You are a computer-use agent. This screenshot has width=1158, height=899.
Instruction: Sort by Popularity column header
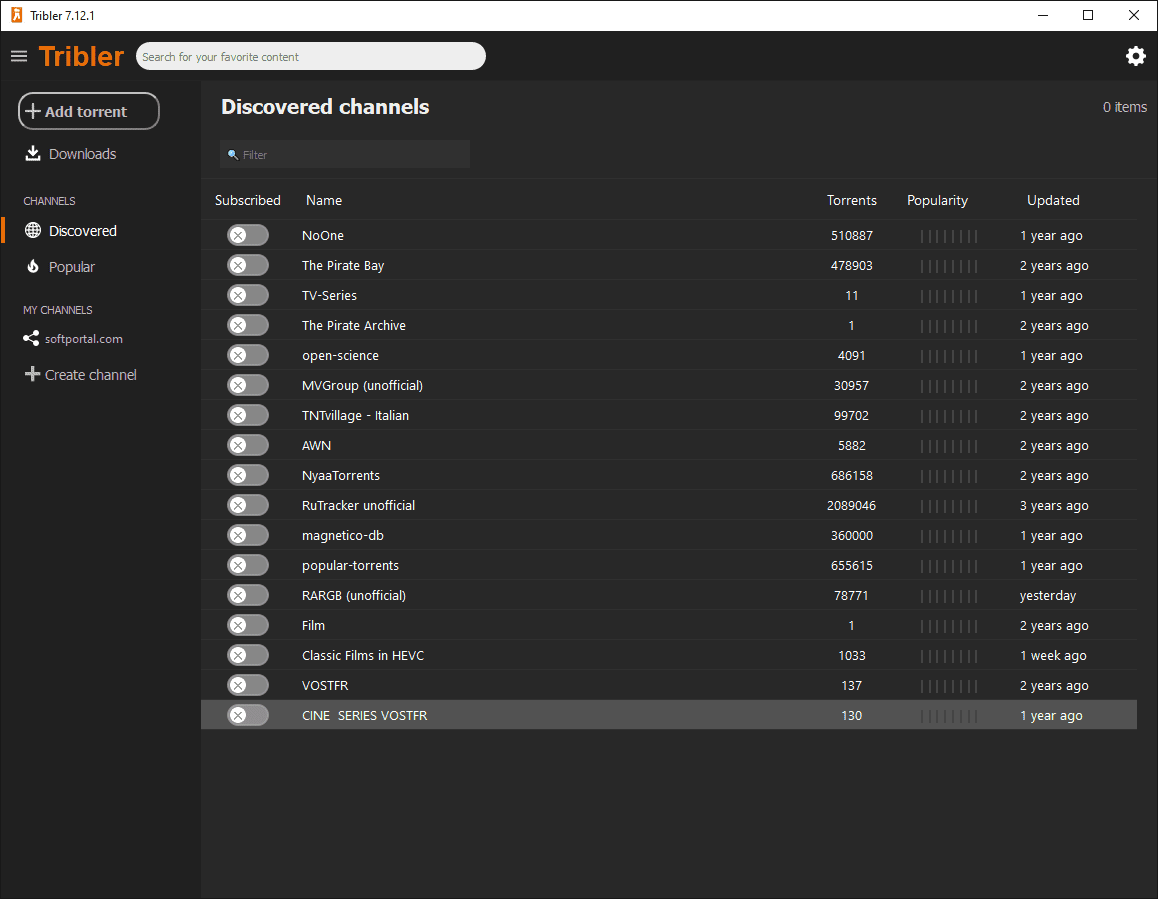coord(937,200)
